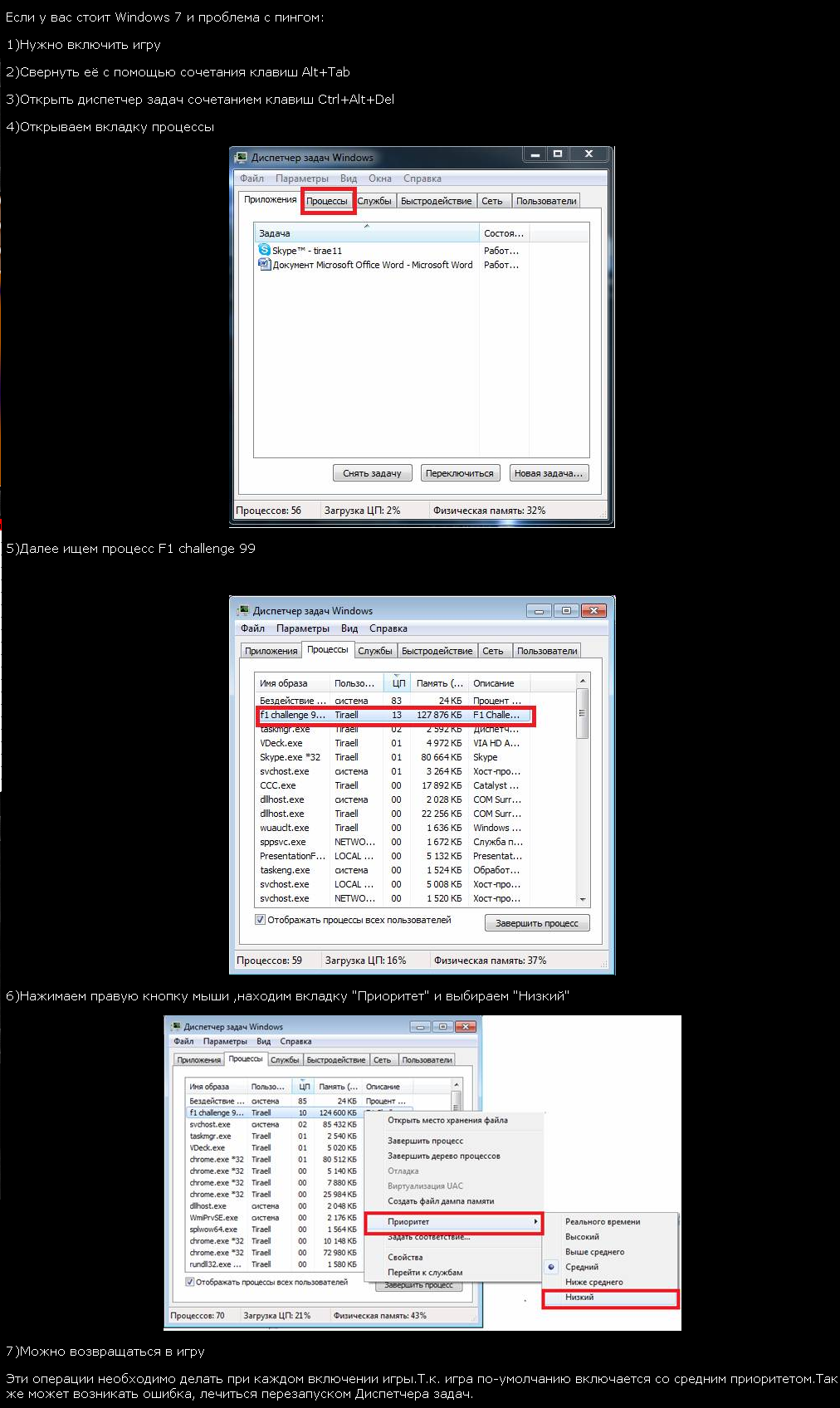Select the 'Средний' priority option
This screenshot has height=1408, width=840.
coord(582,1267)
